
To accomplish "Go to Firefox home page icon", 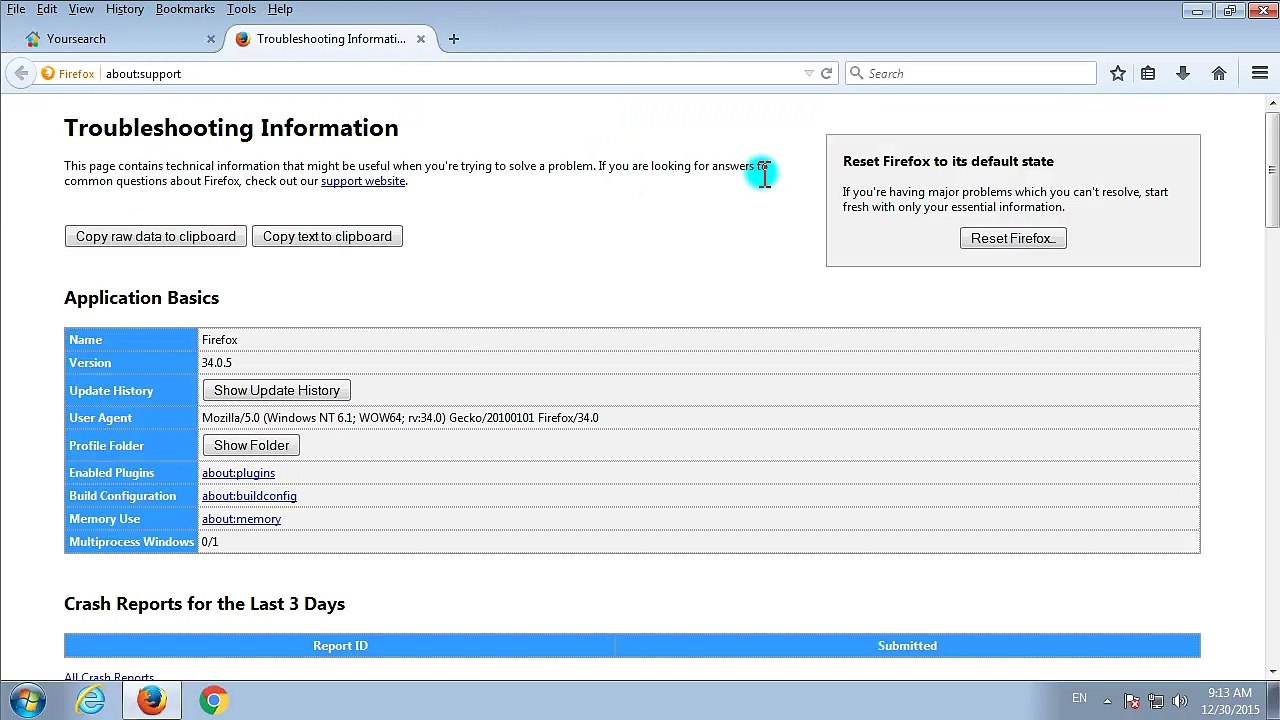I will point(1219,73).
